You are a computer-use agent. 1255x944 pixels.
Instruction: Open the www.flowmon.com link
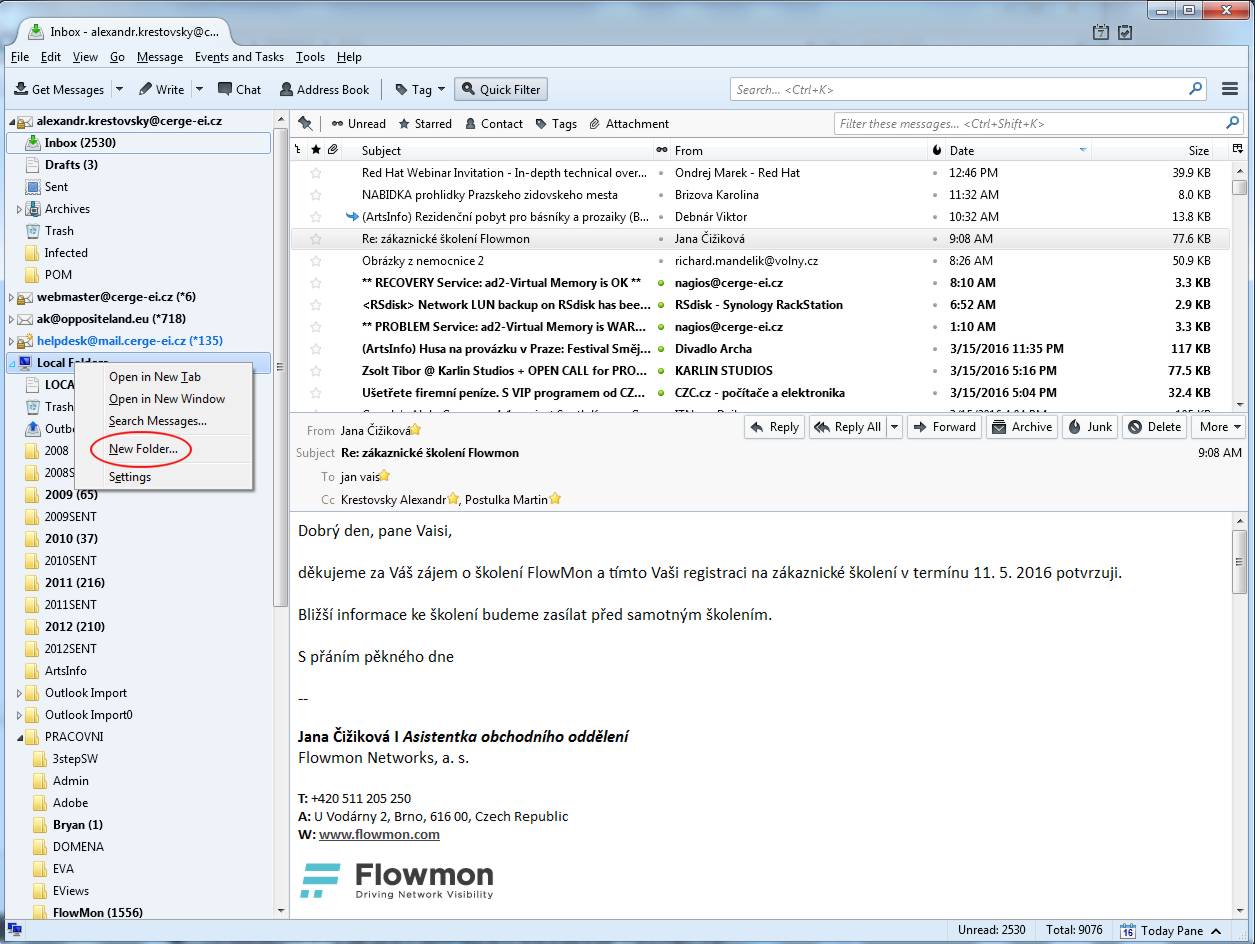click(x=379, y=834)
